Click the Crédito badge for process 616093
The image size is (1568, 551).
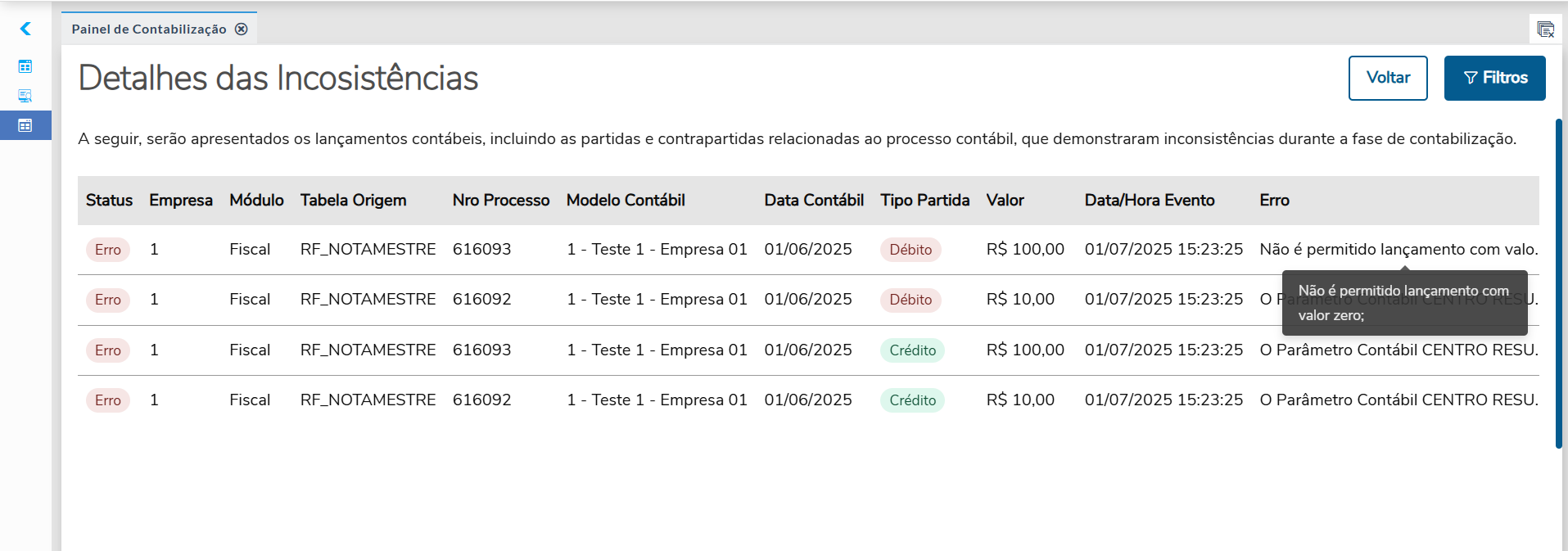coord(912,350)
